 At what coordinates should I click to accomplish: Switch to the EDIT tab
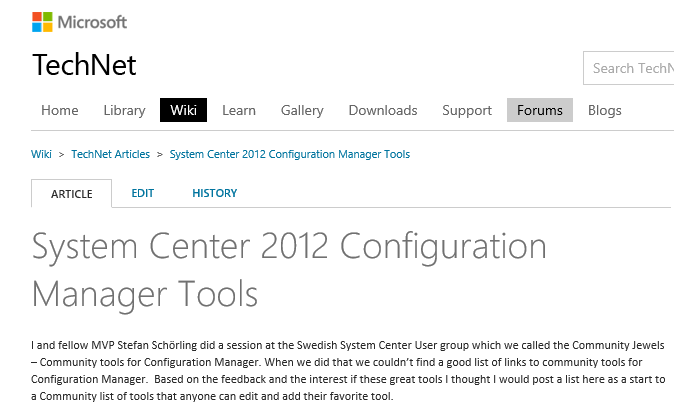pyautogui.click(x=142, y=193)
